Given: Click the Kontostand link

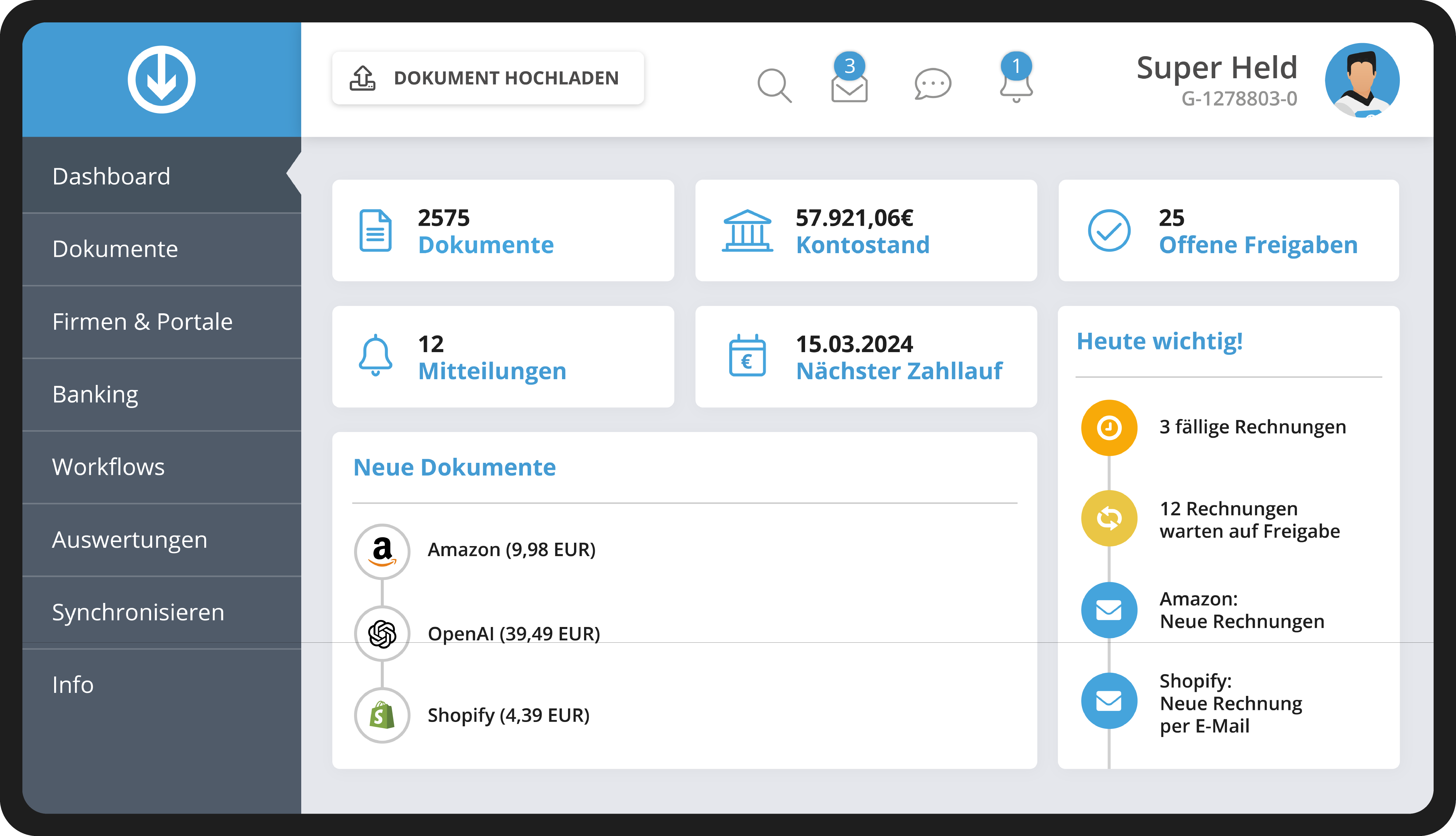Looking at the screenshot, I should tap(862, 245).
